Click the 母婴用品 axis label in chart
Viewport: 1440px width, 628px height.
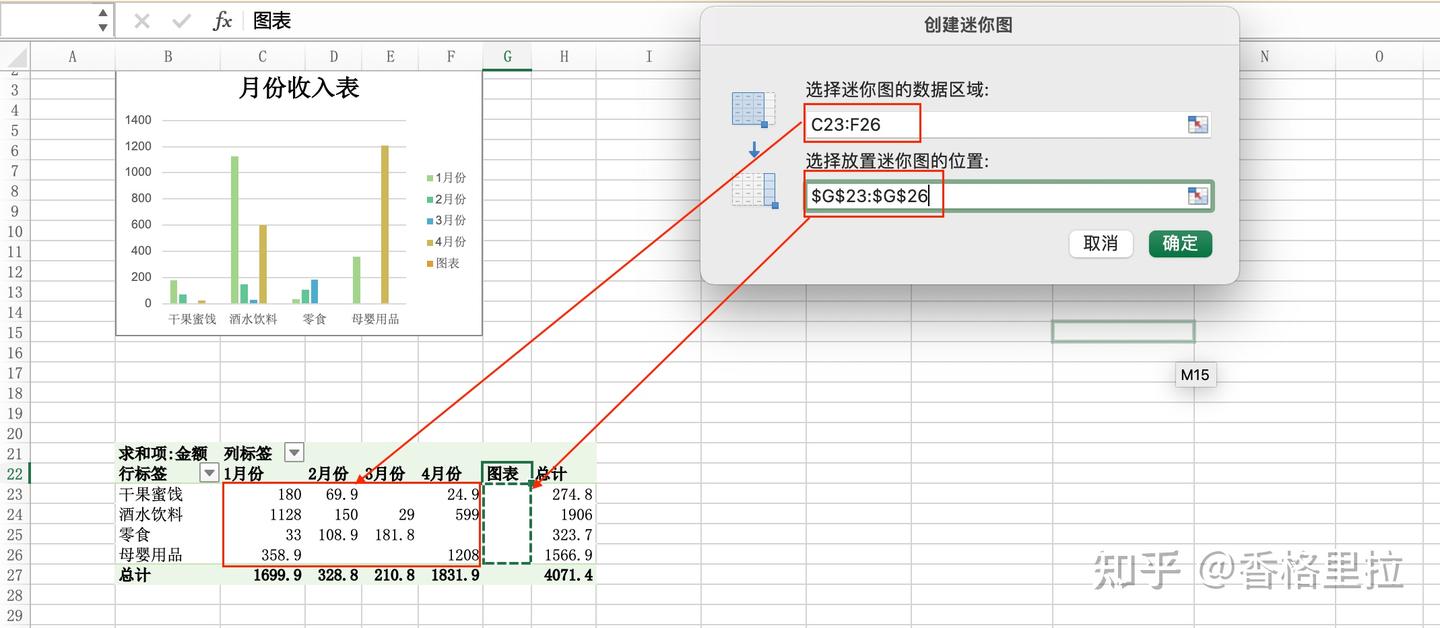(x=375, y=319)
